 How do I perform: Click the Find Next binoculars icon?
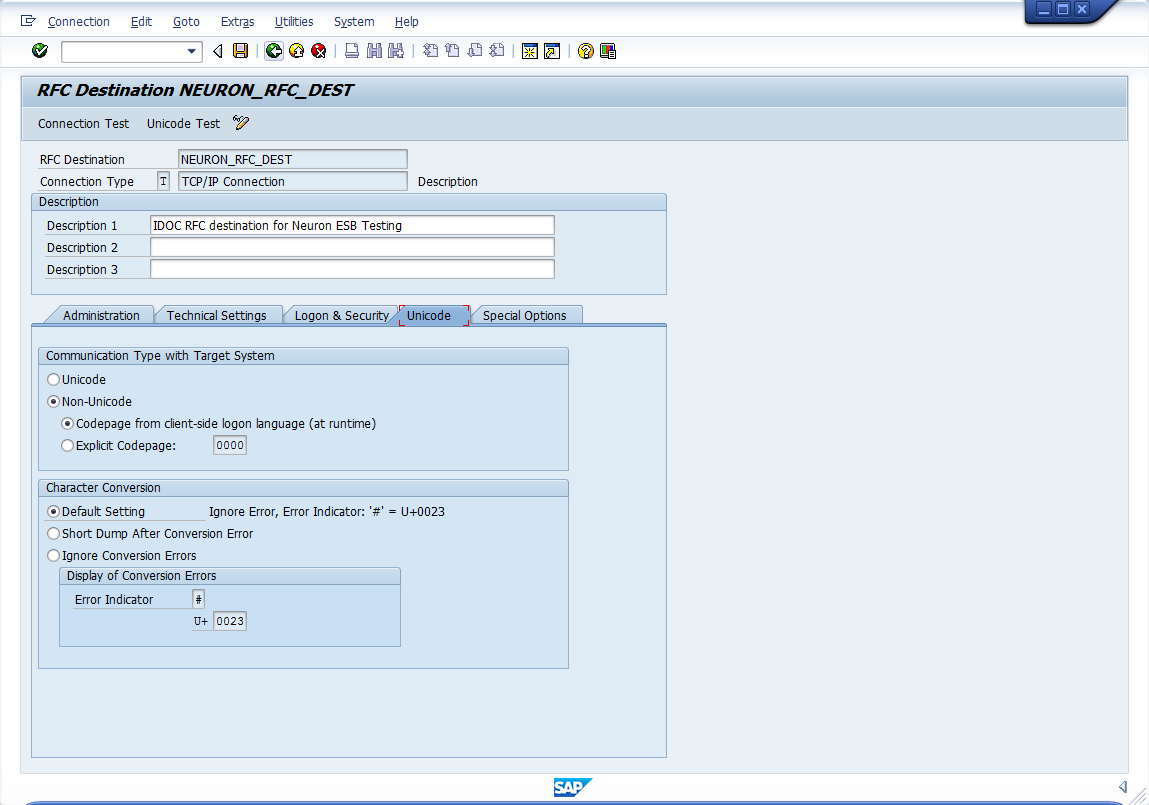(396, 51)
